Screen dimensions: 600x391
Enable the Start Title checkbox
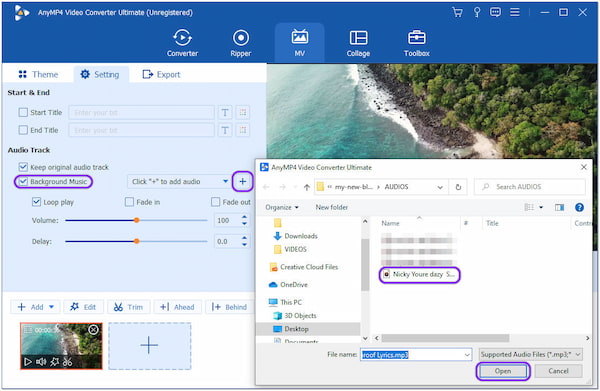[23, 112]
